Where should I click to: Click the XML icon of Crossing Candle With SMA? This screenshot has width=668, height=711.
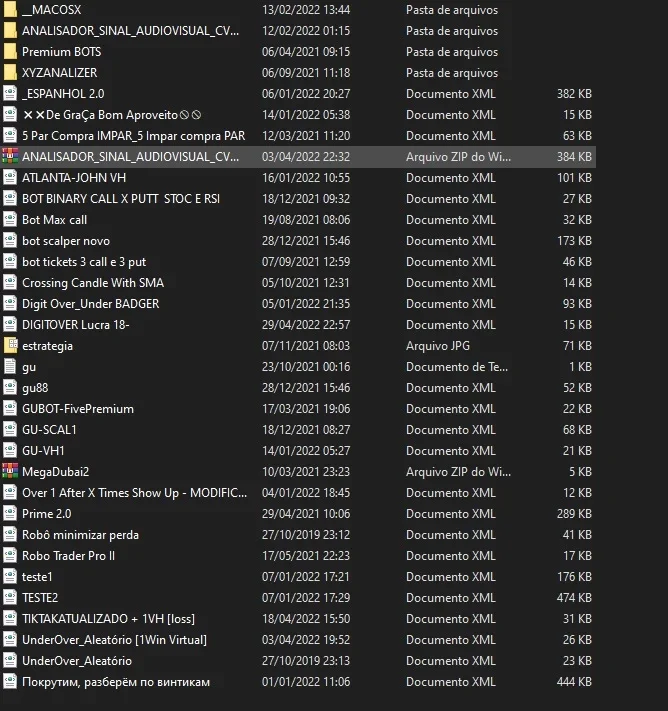click(x=10, y=282)
